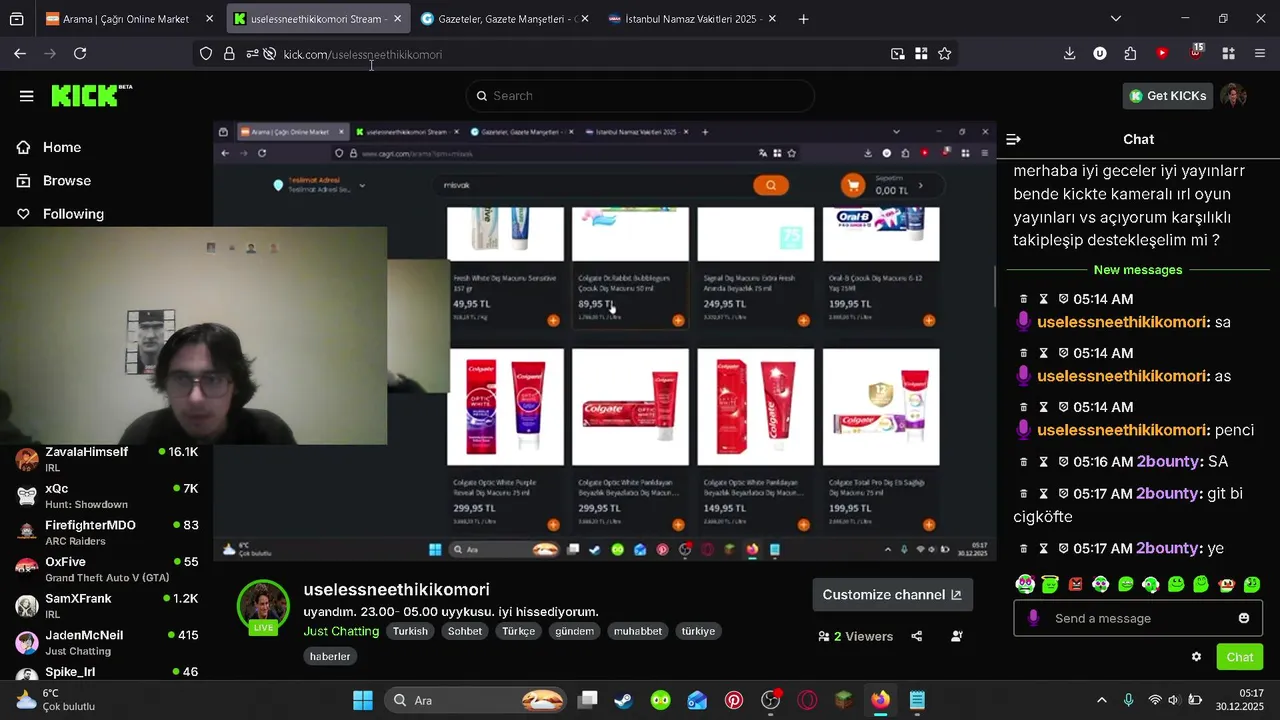The height and width of the screenshot is (720, 1280).
Task: Insert the first green emote in quick row
Action: [1024, 584]
